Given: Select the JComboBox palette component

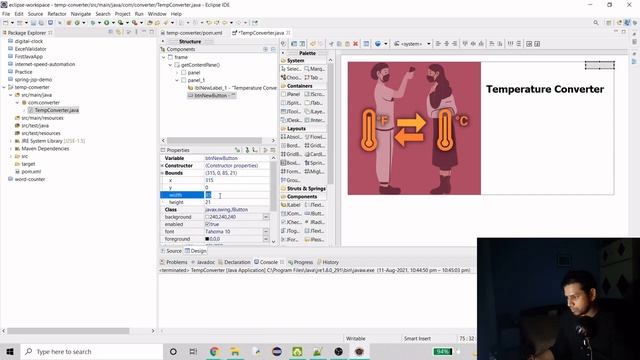Looking at the screenshot, I should (291, 213).
